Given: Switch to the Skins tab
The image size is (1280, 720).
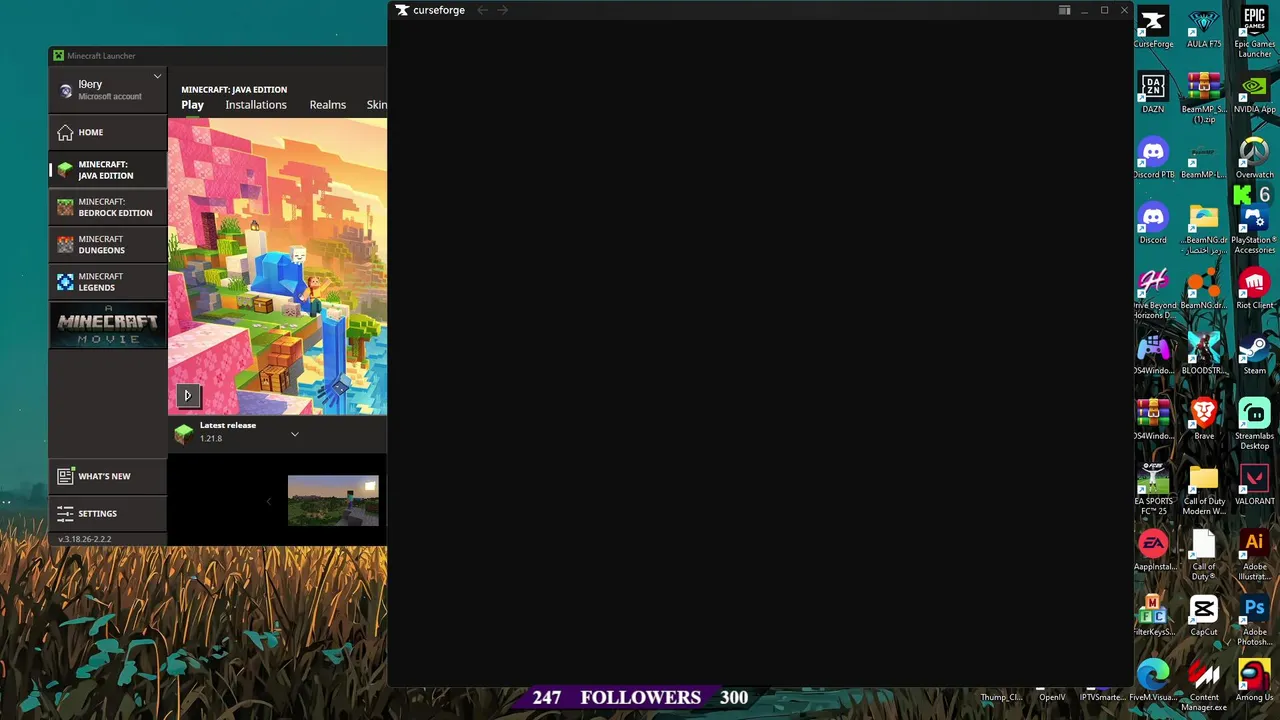Looking at the screenshot, I should click(376, 105).
